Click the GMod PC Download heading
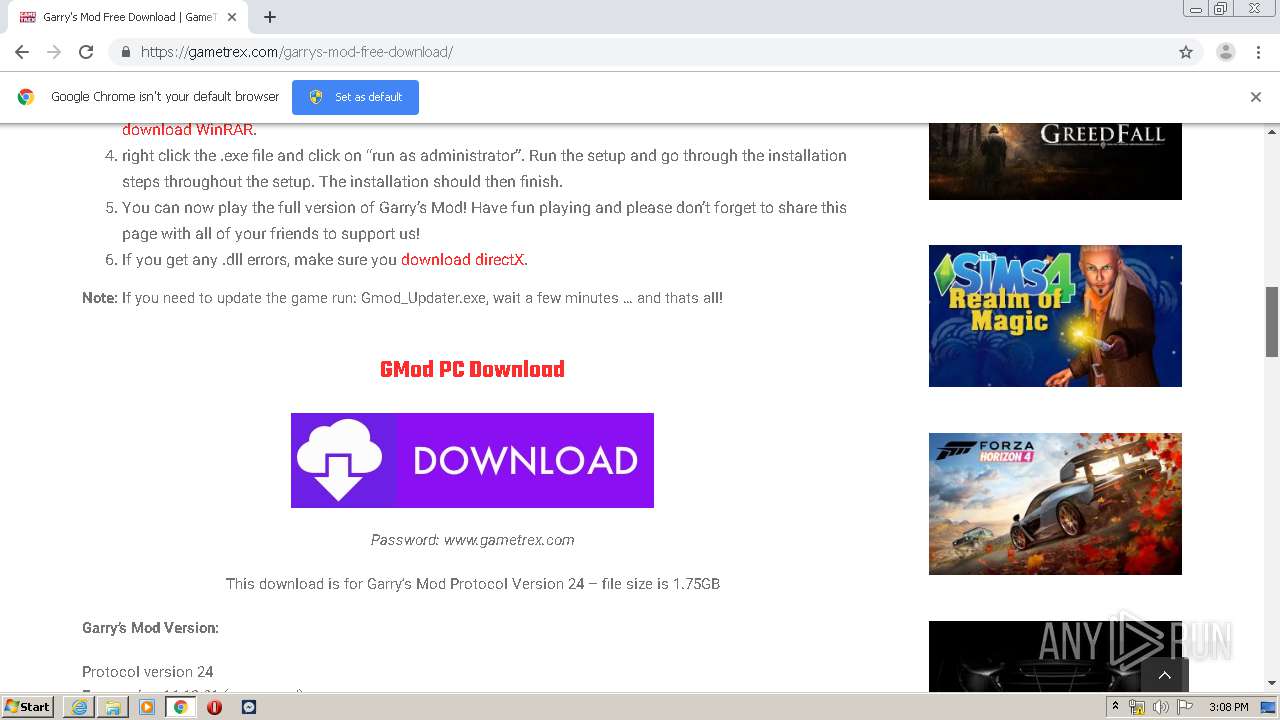This screenshot has width=1280, height=720. coord(472,369)
